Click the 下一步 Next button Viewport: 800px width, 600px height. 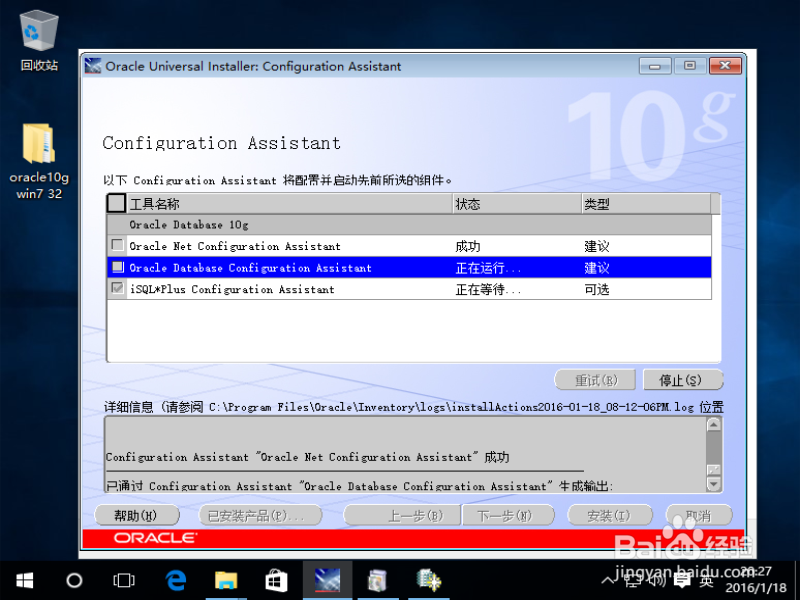click(x=507, y=515)
